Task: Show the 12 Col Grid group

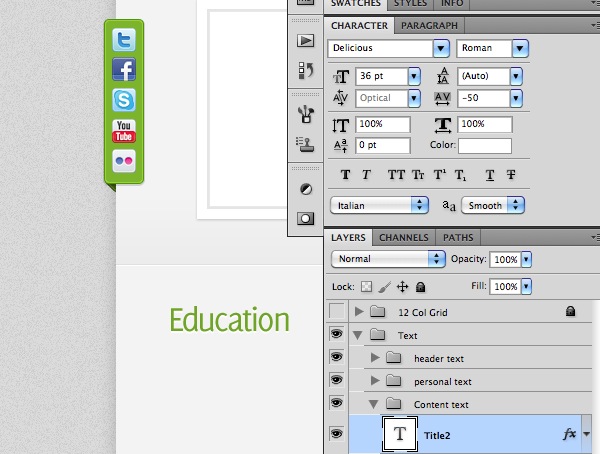Action: click(x=337, y=311)
